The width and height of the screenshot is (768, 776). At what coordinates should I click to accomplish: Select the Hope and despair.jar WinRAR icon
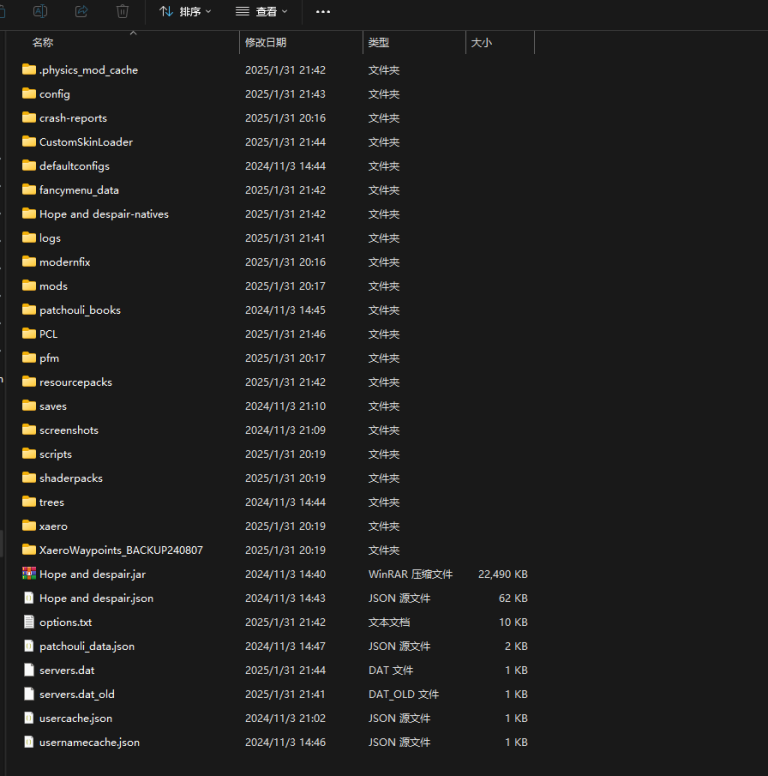coord(29,574)
